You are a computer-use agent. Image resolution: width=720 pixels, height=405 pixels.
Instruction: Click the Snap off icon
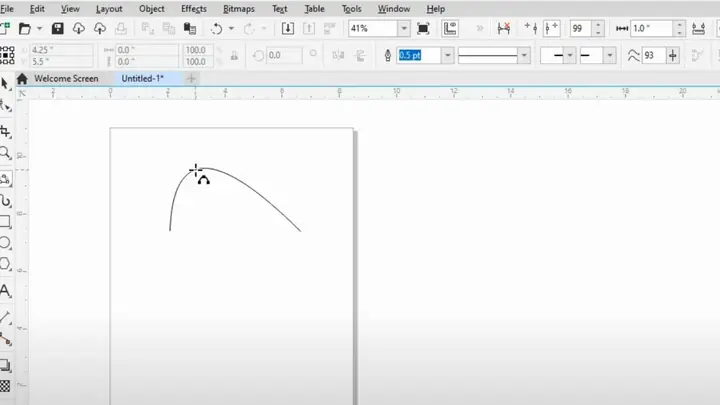point(504,28)
